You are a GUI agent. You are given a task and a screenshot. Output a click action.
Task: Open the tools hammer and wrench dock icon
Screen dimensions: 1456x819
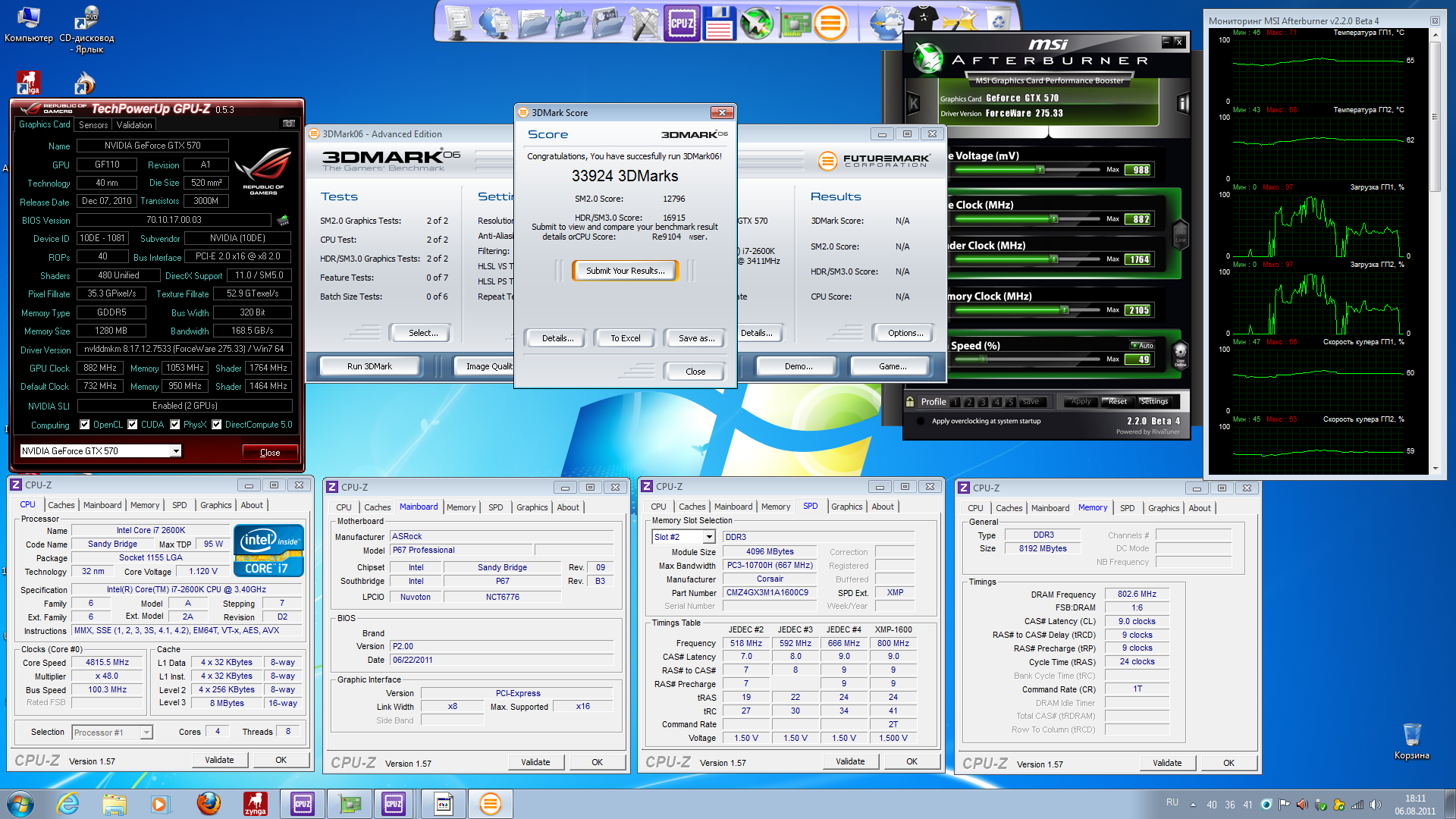tap(645, 23)
